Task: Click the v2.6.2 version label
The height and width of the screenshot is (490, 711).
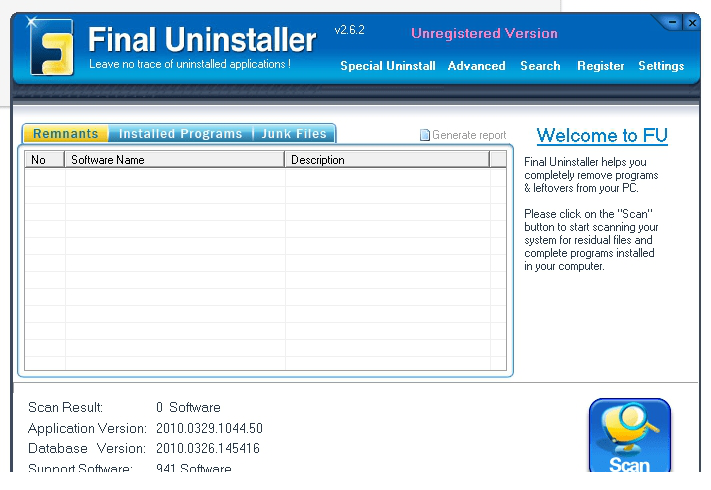Action: click(349, 30)
